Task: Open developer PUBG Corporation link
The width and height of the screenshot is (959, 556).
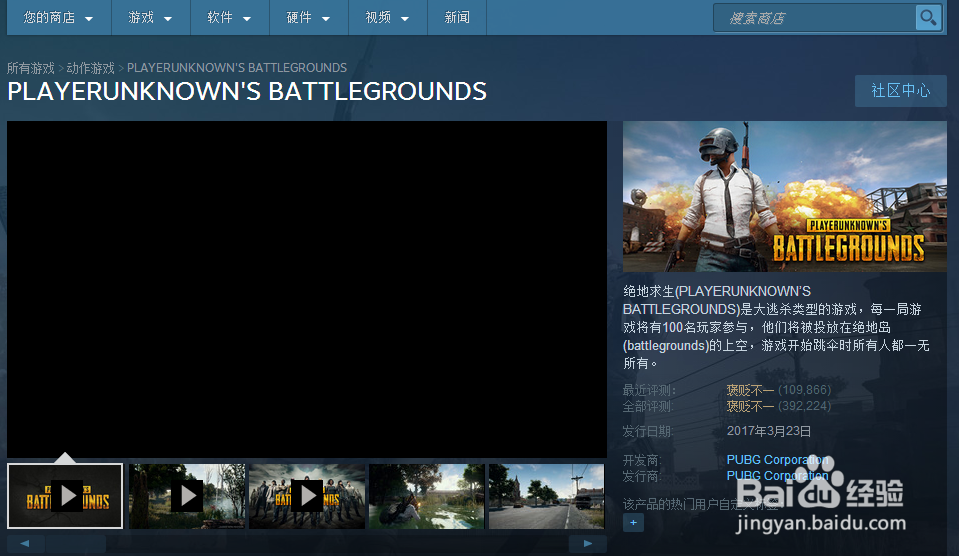Action: coord(777,459)
